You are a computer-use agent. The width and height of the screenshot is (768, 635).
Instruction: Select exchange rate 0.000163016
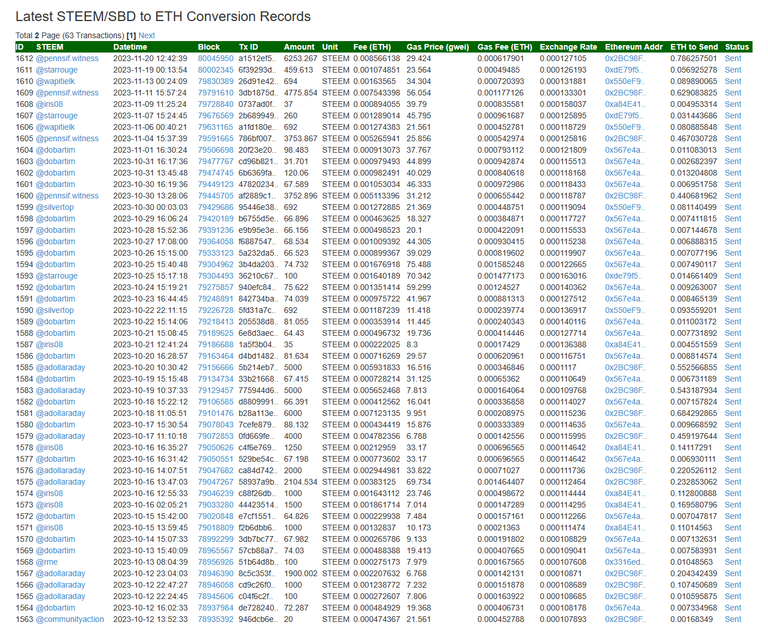tap(562, 276)
